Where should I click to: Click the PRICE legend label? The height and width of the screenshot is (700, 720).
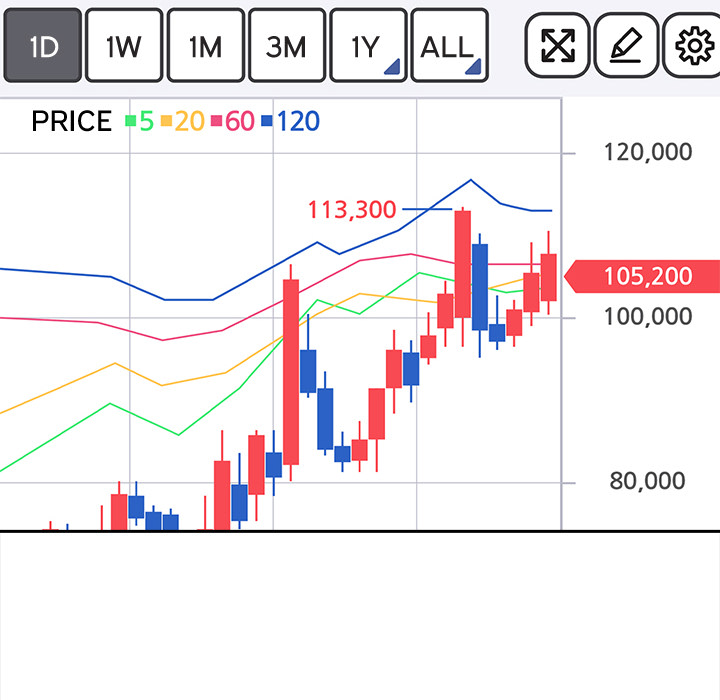[x=71, y=122]
